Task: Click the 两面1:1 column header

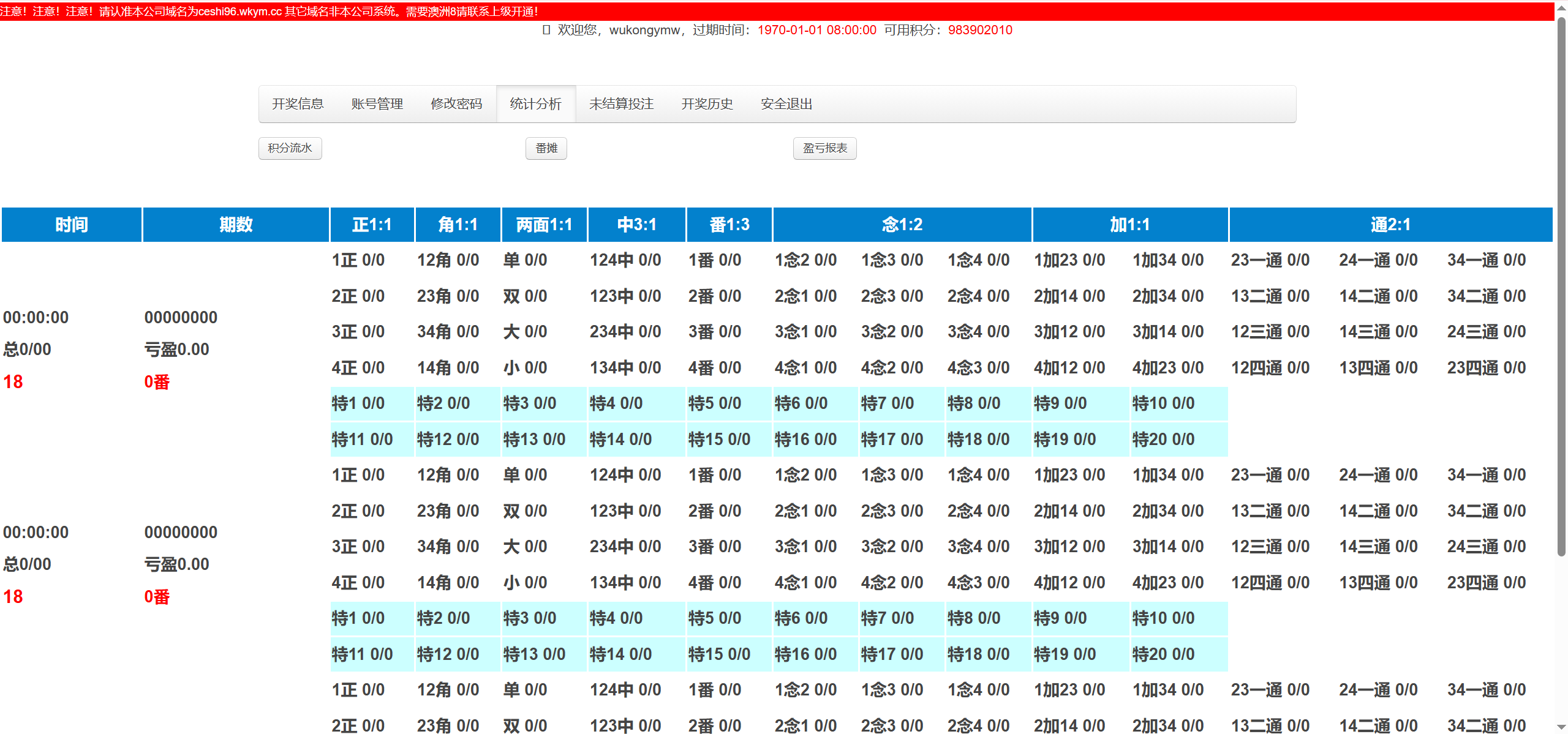Action: [544, 225]
